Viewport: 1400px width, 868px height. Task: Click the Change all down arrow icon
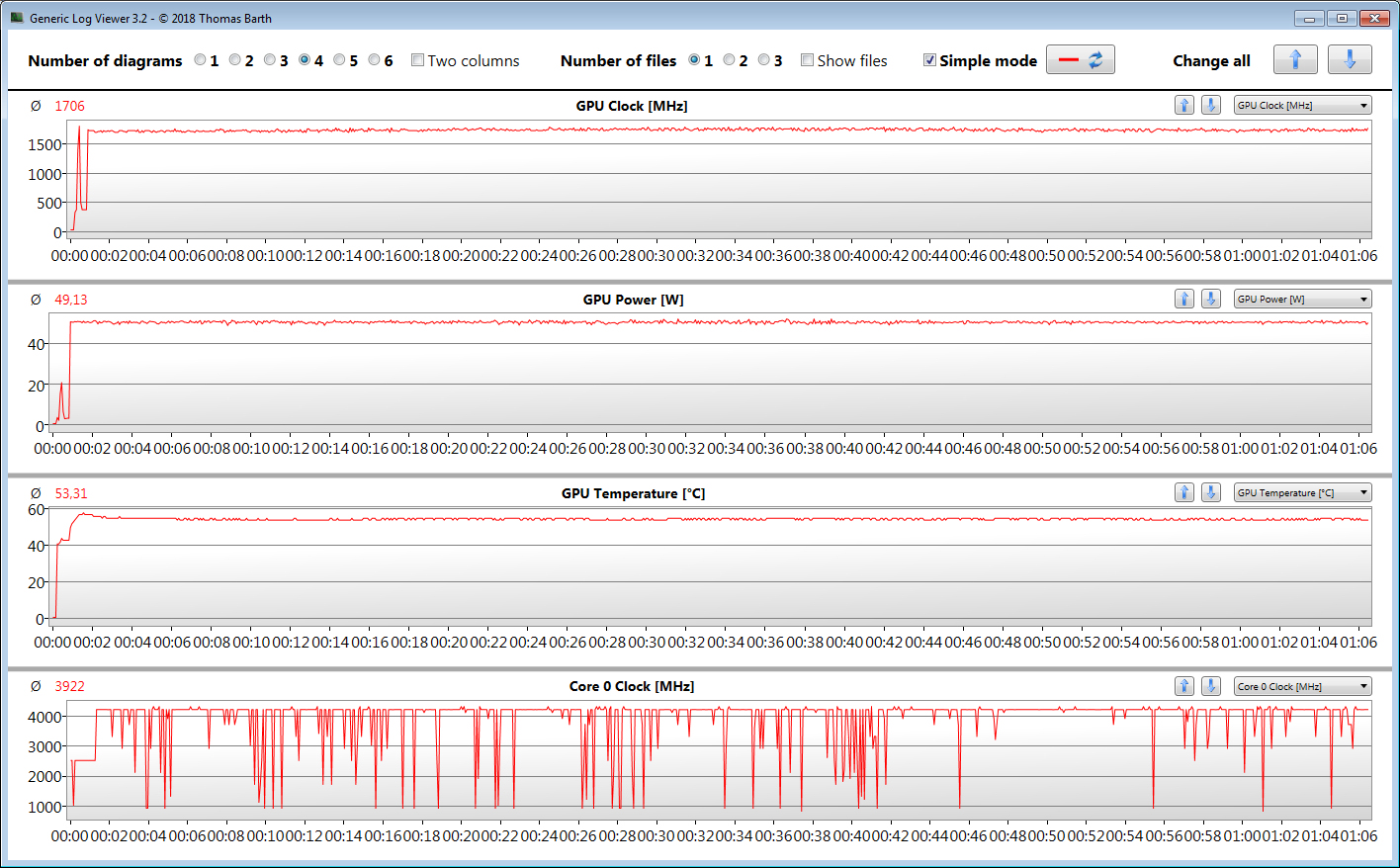coord(1350,60)
